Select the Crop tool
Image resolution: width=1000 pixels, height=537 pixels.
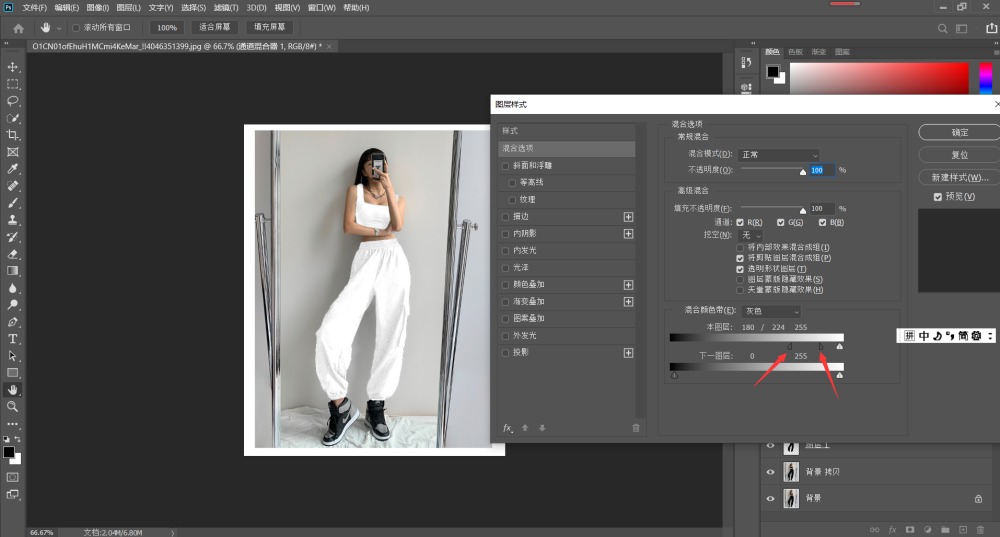(x=12, y=135)
